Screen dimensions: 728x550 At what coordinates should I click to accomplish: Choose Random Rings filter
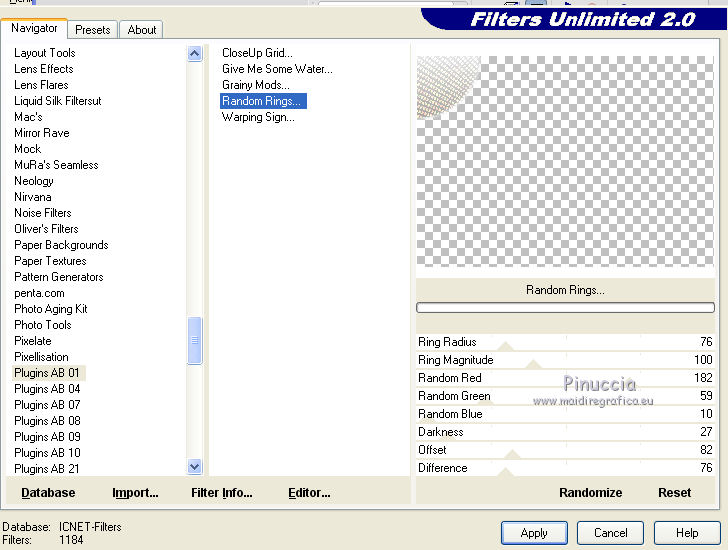263,101
